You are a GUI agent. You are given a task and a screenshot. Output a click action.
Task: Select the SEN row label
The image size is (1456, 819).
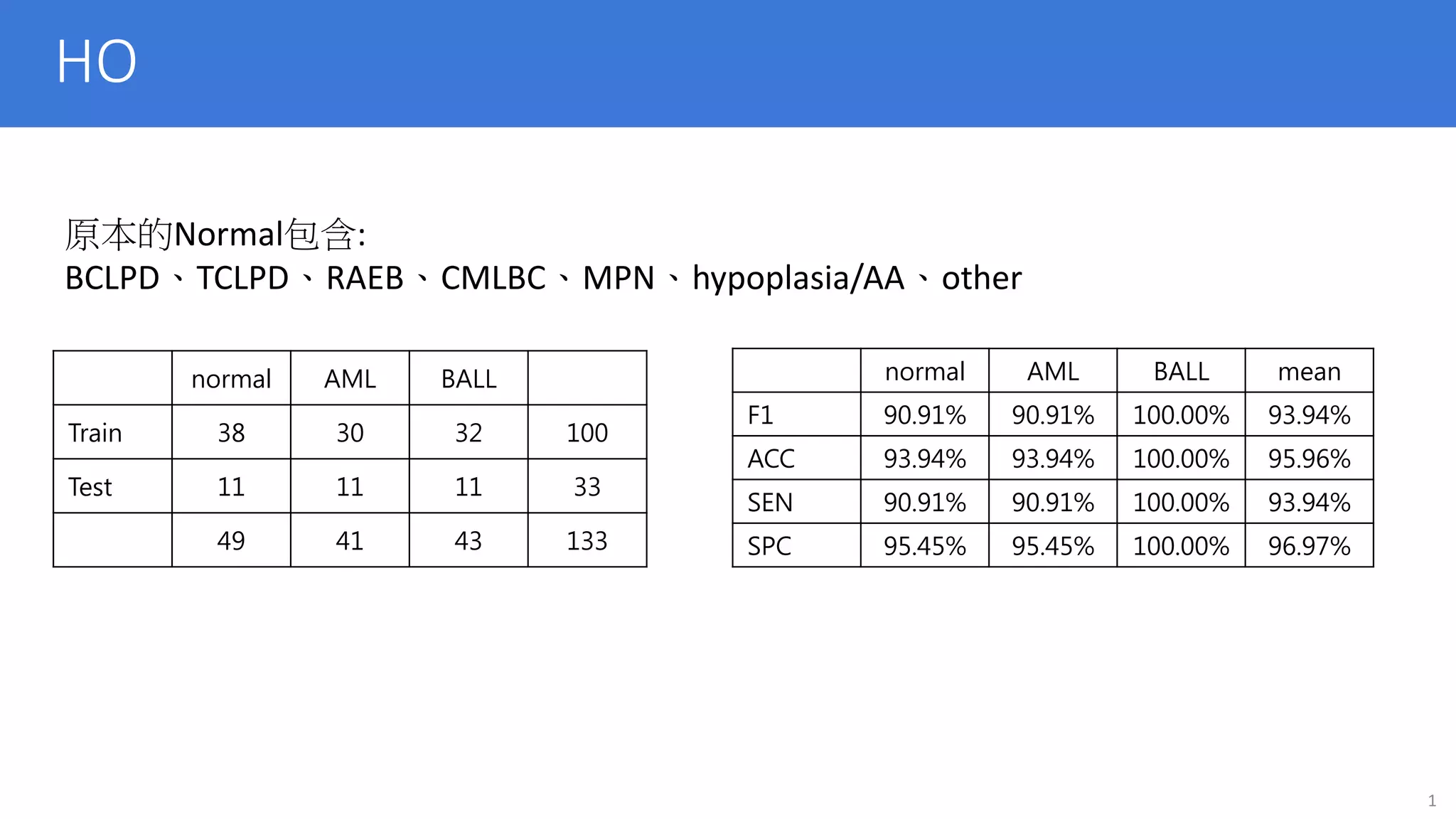coord(796,502)
